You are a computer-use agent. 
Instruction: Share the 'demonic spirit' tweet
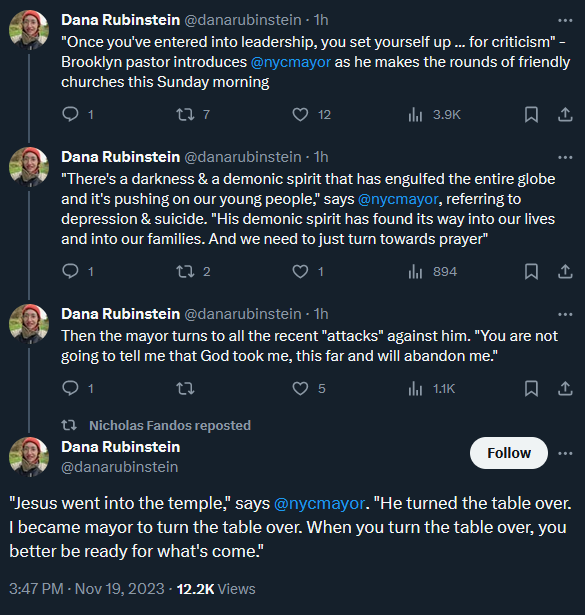click(565, 271)
